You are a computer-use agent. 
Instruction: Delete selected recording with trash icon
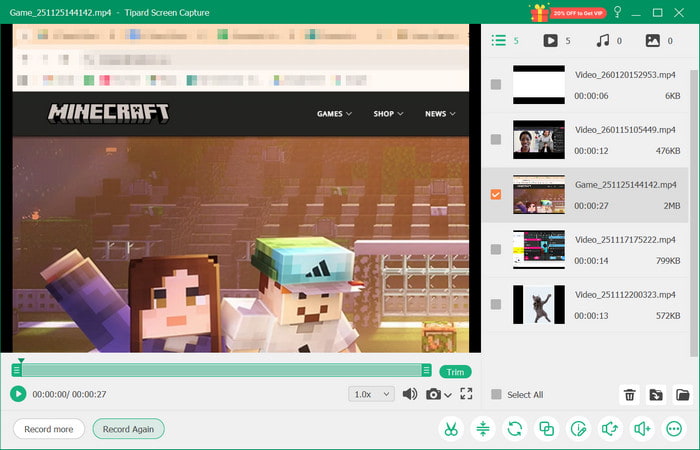(630, 395)
